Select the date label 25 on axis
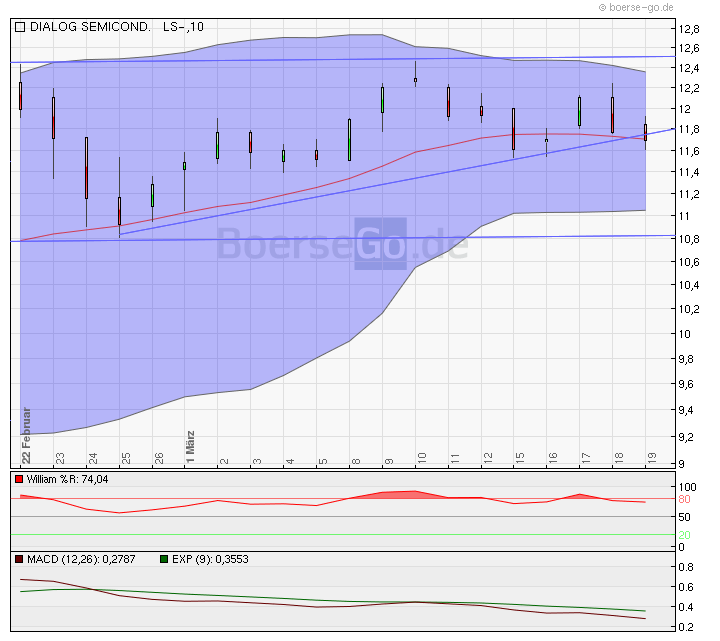This screenshot has width=720, height=641. pos(126,458)
